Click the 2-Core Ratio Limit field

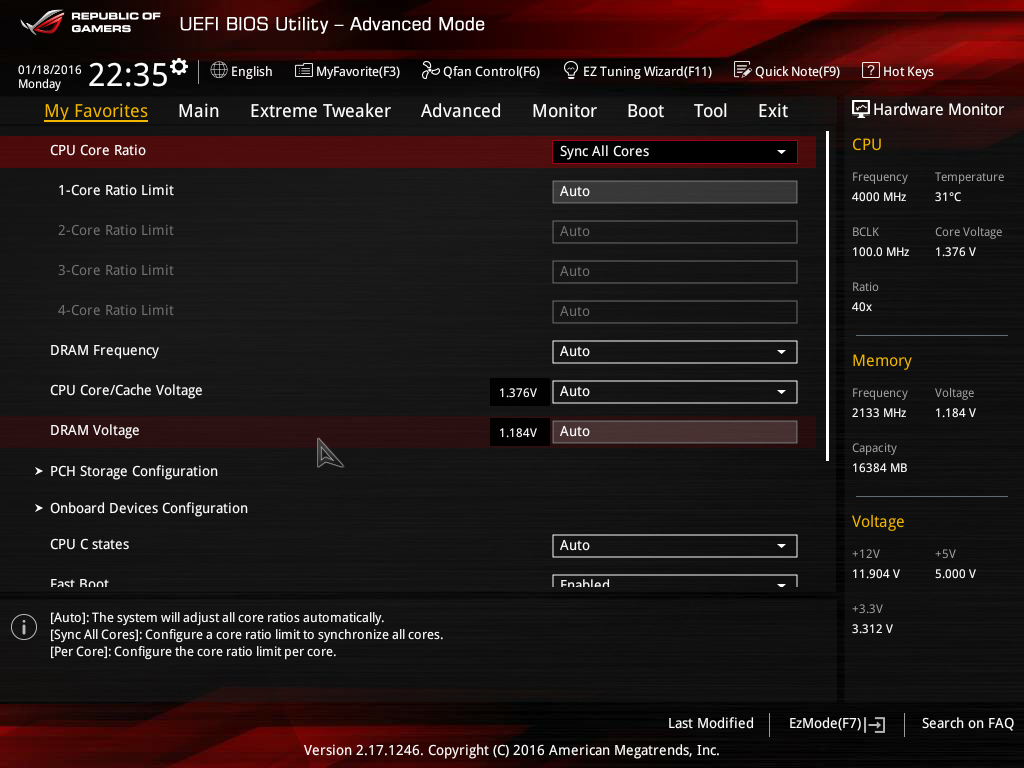[x=675, y=231]
